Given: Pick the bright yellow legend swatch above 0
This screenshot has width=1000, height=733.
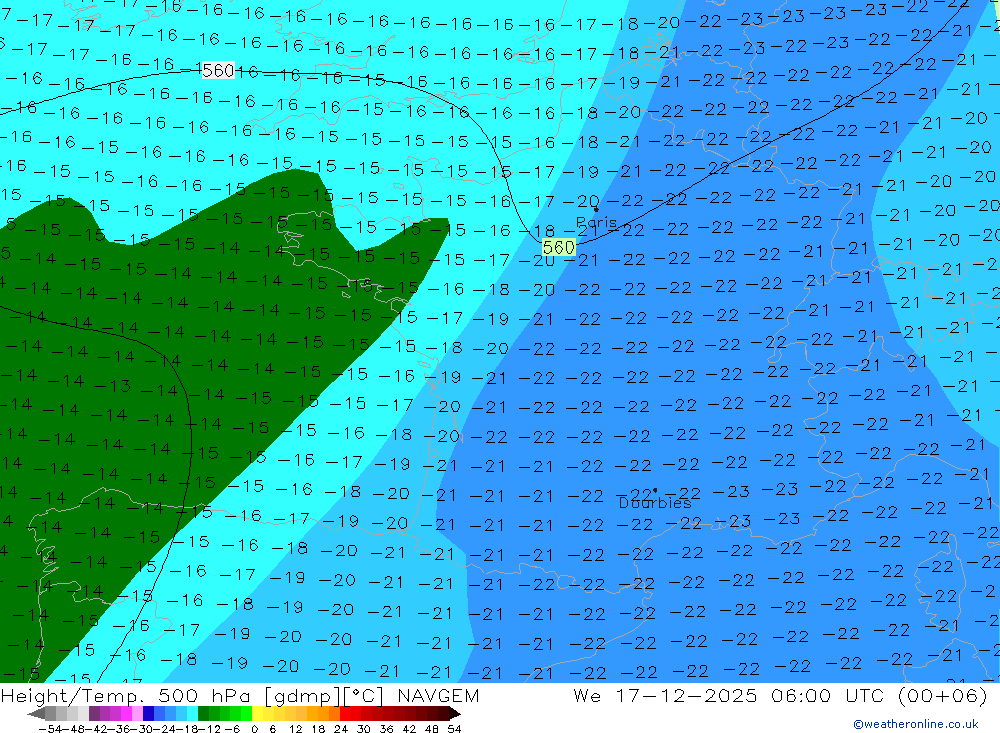Looking at the screenshot, I should pos(257,714).
